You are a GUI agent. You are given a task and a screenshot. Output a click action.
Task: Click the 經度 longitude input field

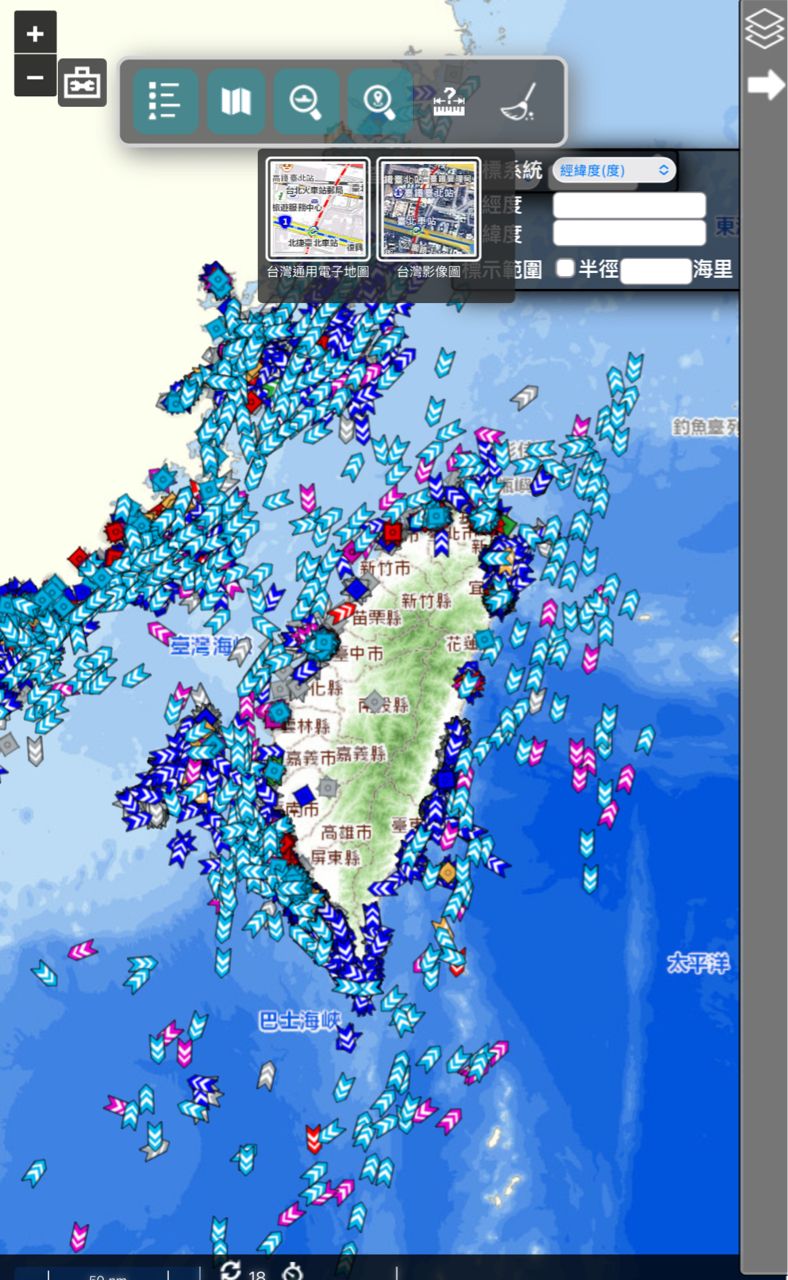click(629, 206)
